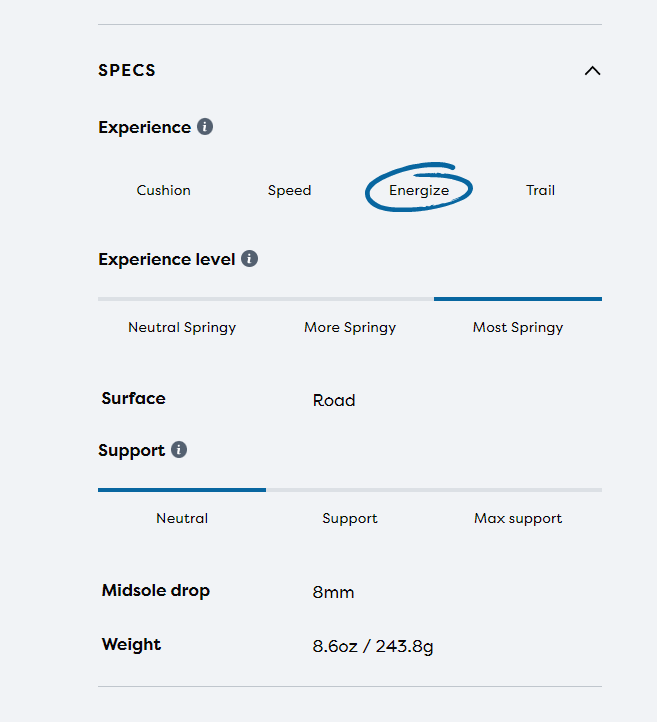Click the 8.6oz / 243.8g weight value
This screenshot has width=657, height=722.
(373, 646)
